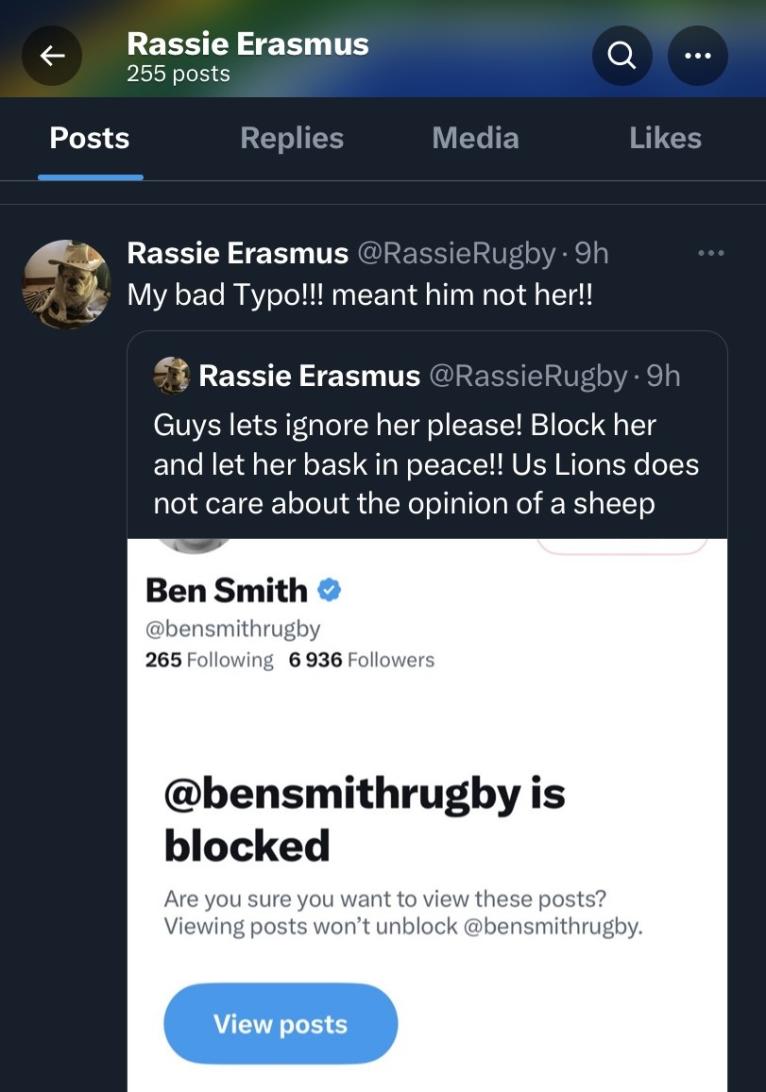The height and width of the screenshot is (1092, 766).
Task: Select the Likes tab
Action: click(665, 138)
